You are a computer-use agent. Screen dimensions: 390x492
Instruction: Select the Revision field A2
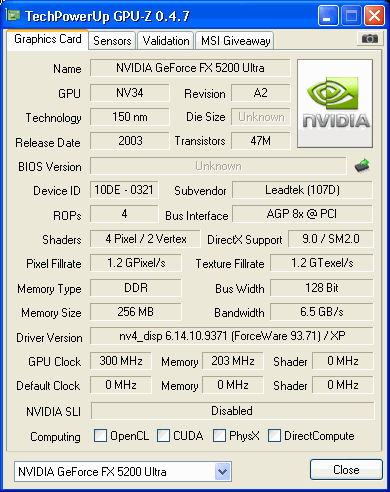pos(261,93)
